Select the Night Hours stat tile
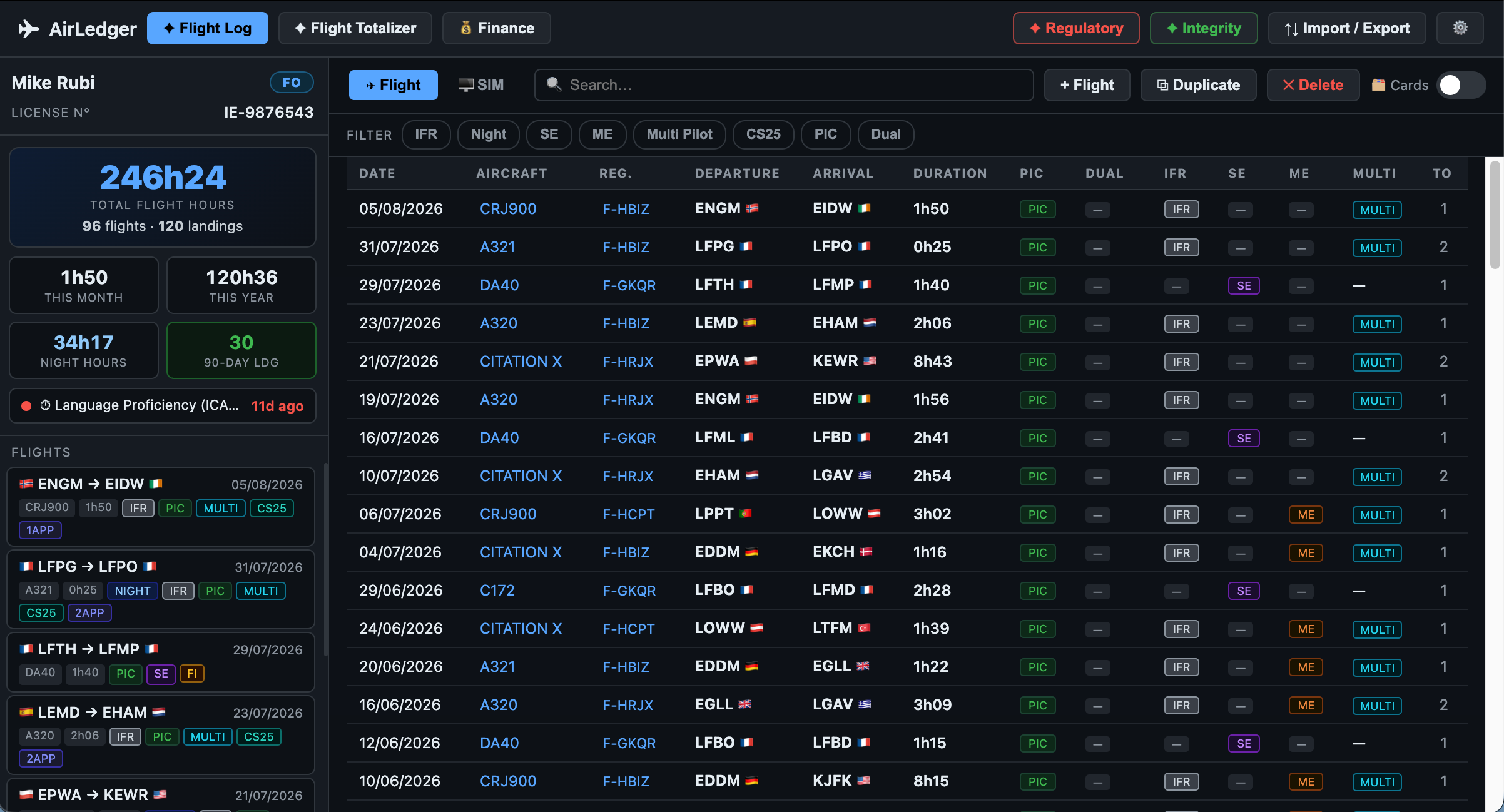 tap(84, 350)
